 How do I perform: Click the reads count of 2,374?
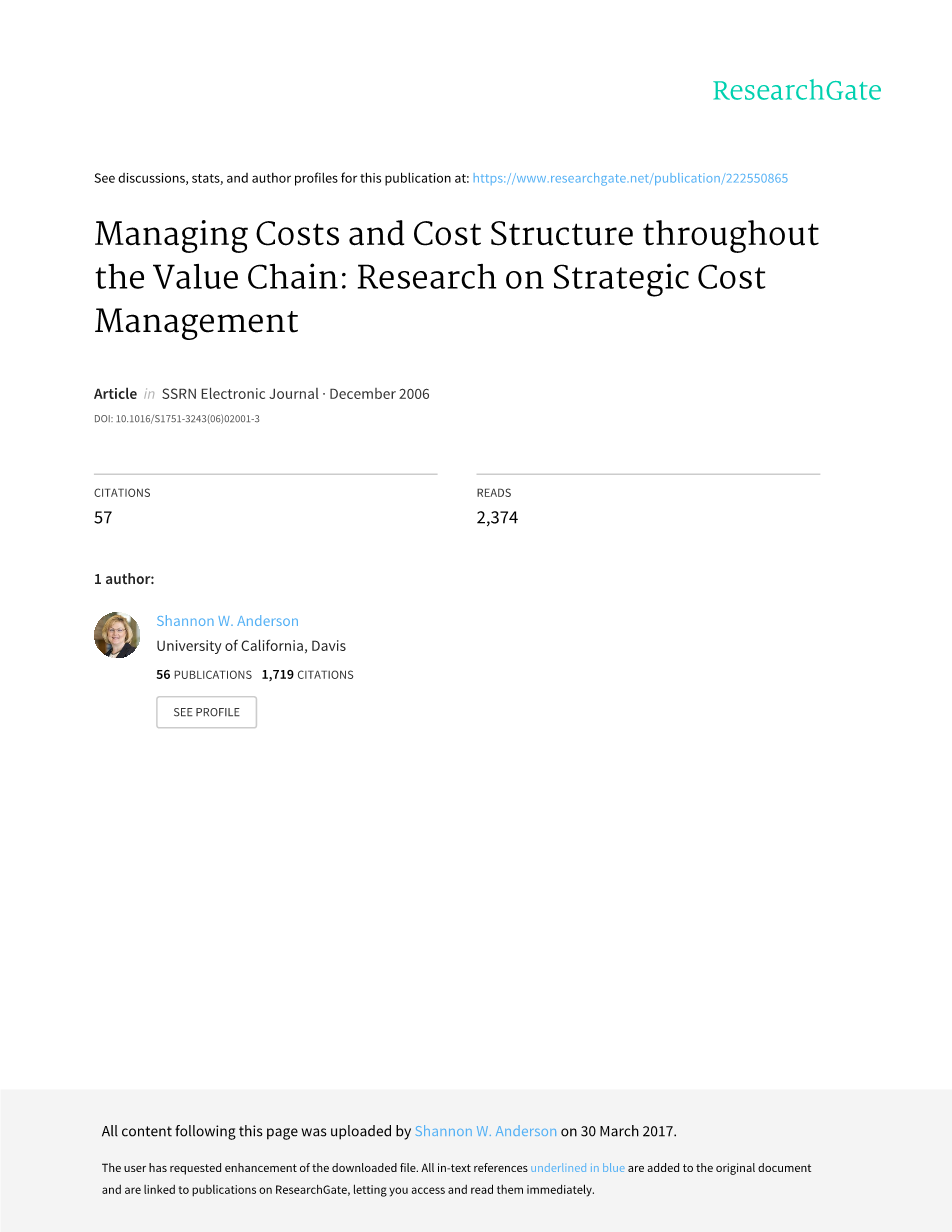(x=497, y=518)
